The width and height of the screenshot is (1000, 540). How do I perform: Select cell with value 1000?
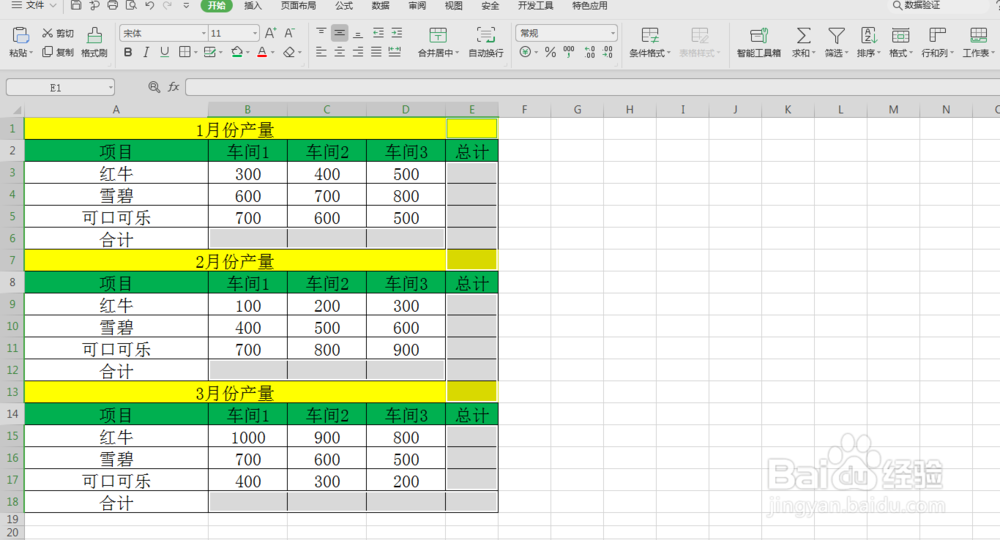(247, 437)
